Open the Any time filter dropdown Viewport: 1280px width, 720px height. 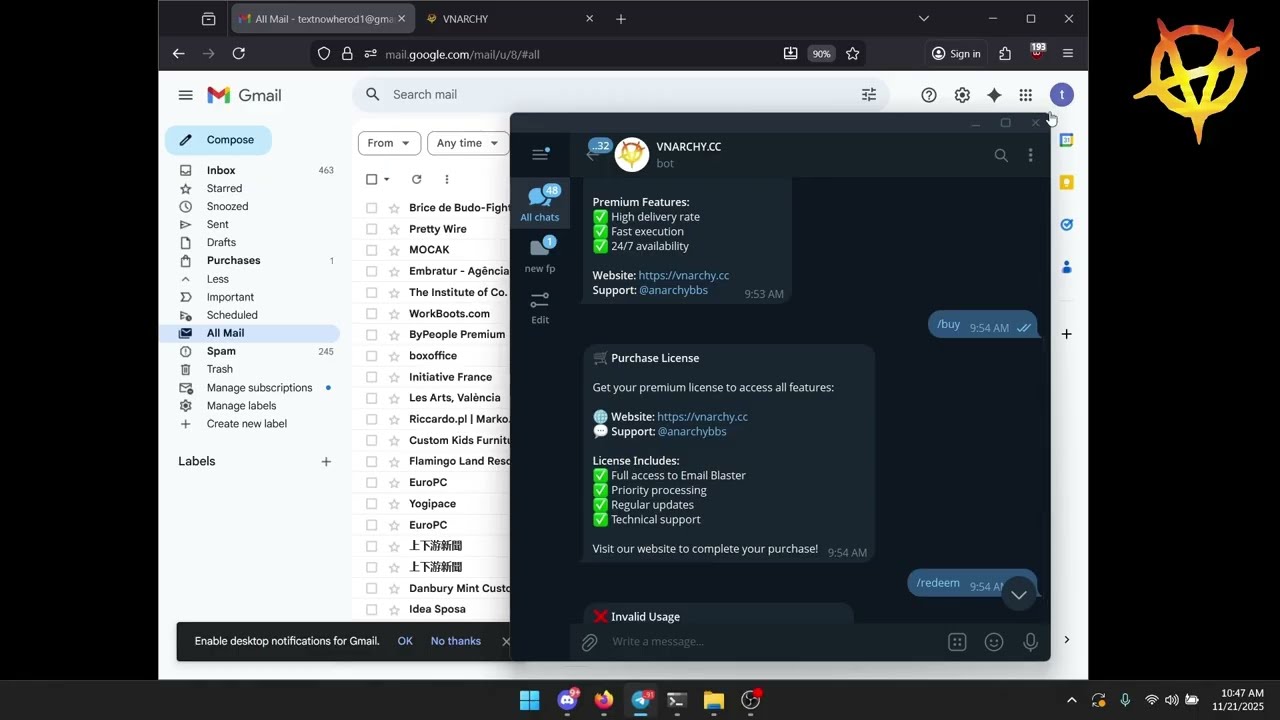[x=468, y=143]
